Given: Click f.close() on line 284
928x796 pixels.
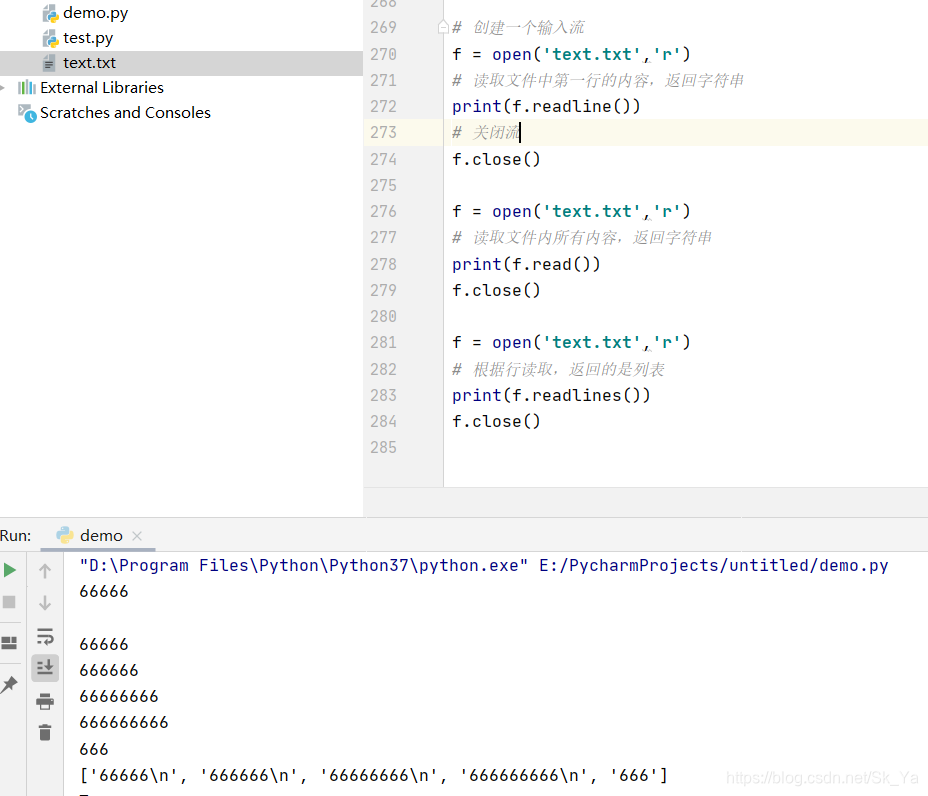Looking at the screenshot, I should [x=496, y=421].
